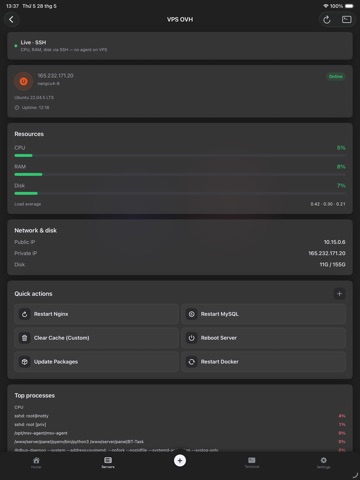Tap the RAM 8% value

click(341, 167)
